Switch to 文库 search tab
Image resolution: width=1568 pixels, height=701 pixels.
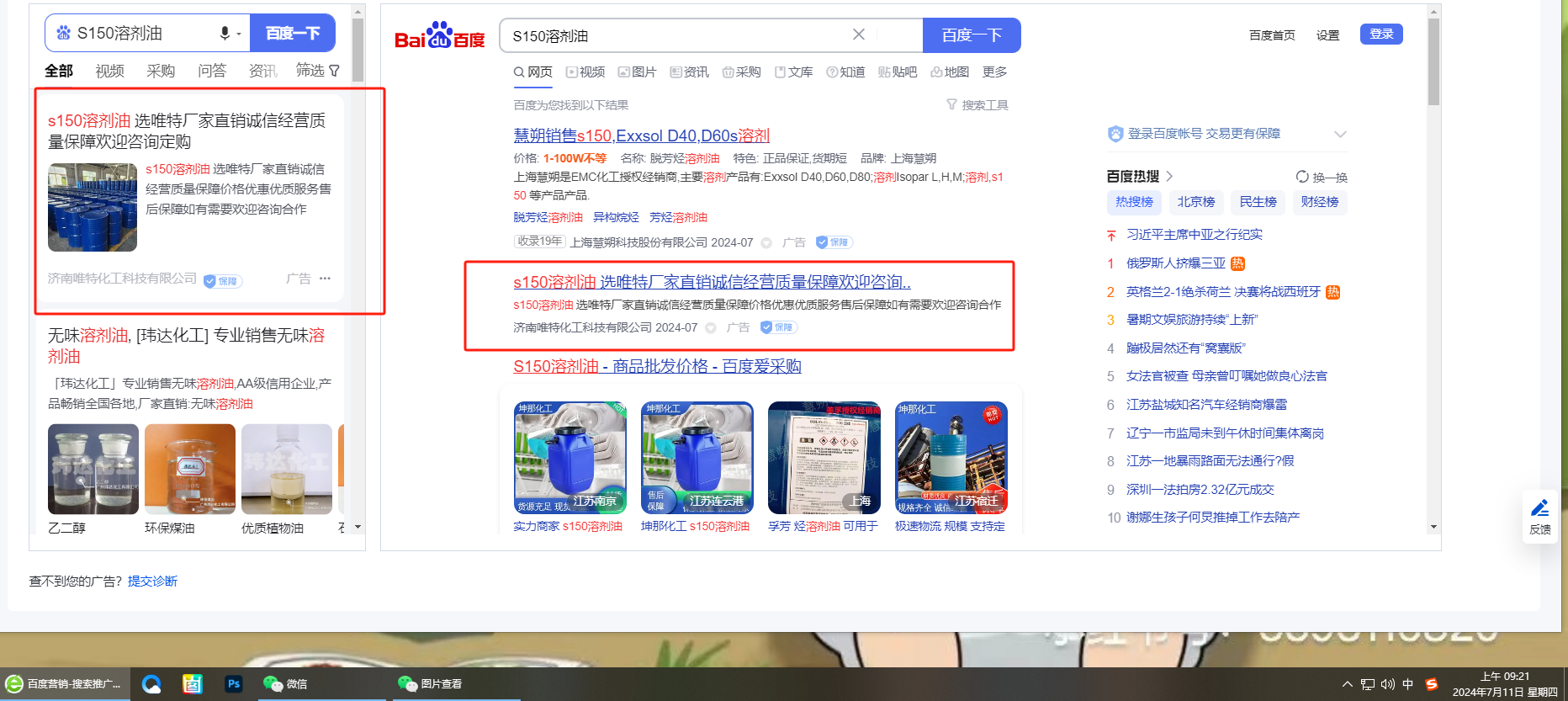[793, 72]
